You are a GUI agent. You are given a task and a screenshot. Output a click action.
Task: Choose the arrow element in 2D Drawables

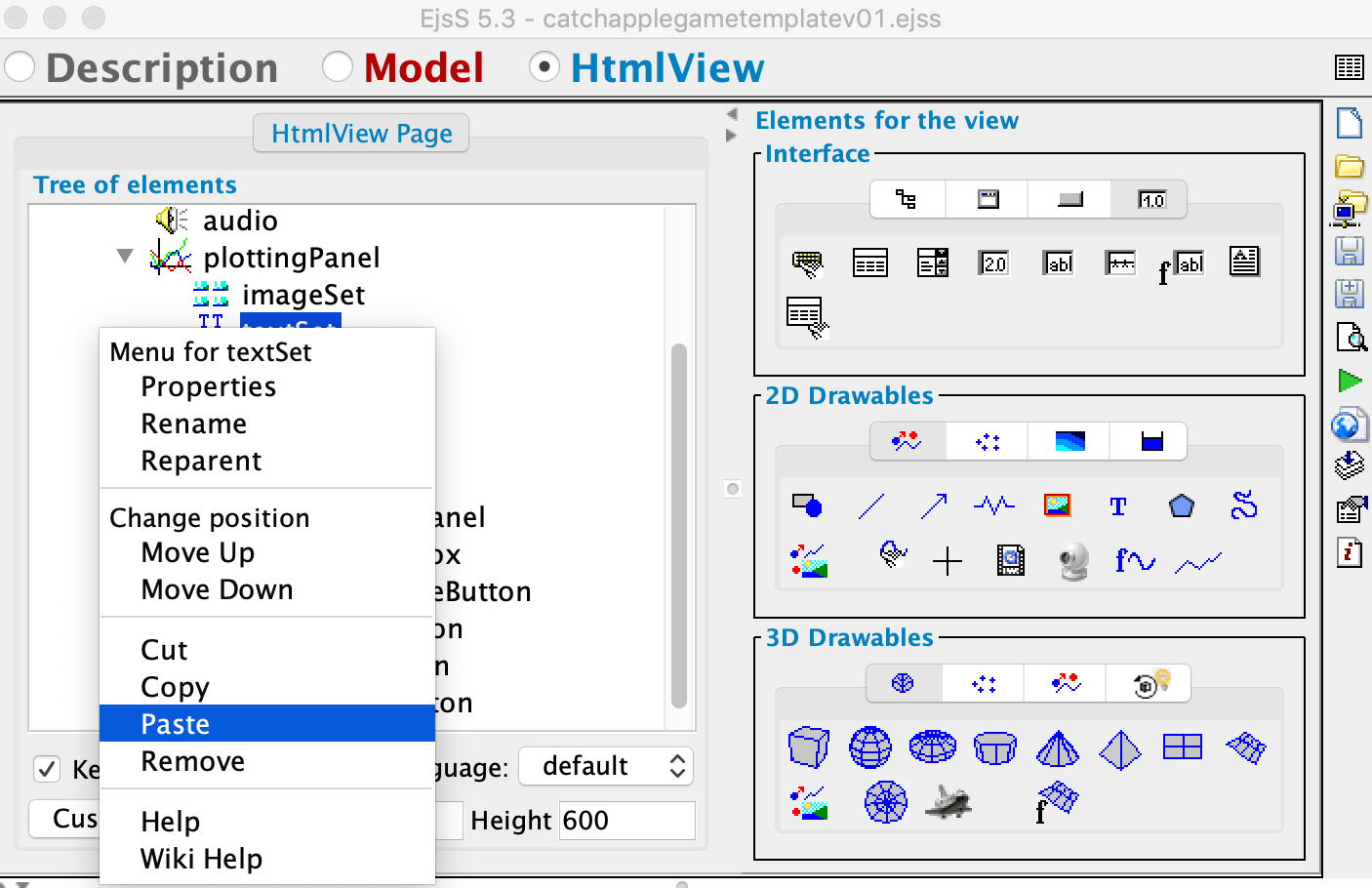pos(934,505)
